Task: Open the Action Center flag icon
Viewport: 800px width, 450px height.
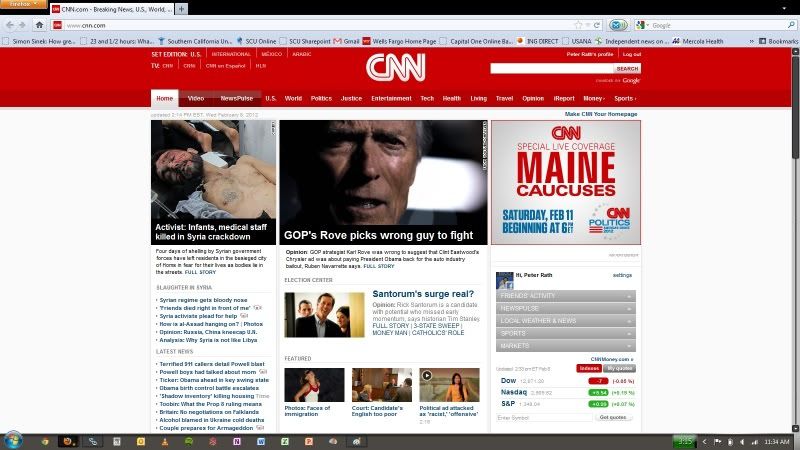Action: pyautogui.click(x=717, y=442)
